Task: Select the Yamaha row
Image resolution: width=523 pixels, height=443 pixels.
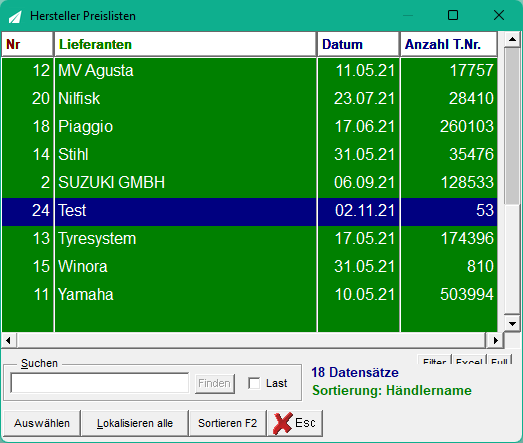Action: coord(249,295)
